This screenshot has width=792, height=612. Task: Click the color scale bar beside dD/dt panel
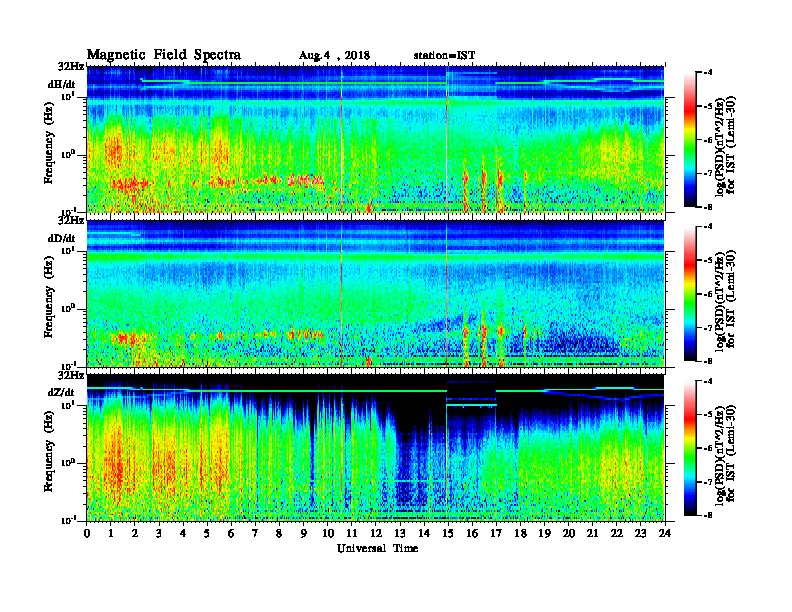689,294
